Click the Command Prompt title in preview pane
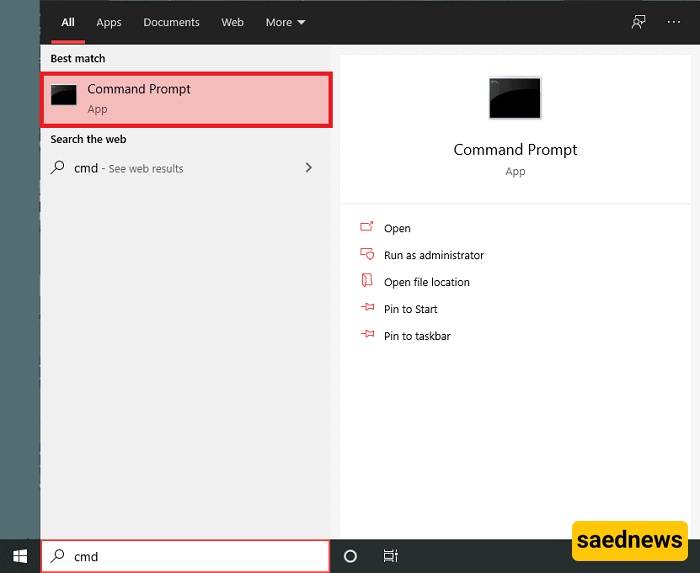The width and height of the screenshot is (700, 573). point(515,150)
